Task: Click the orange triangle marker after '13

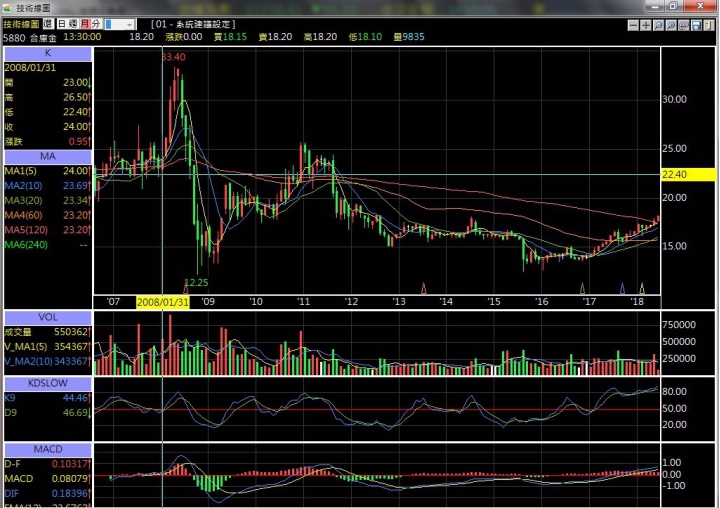Action: click(424, 288)
